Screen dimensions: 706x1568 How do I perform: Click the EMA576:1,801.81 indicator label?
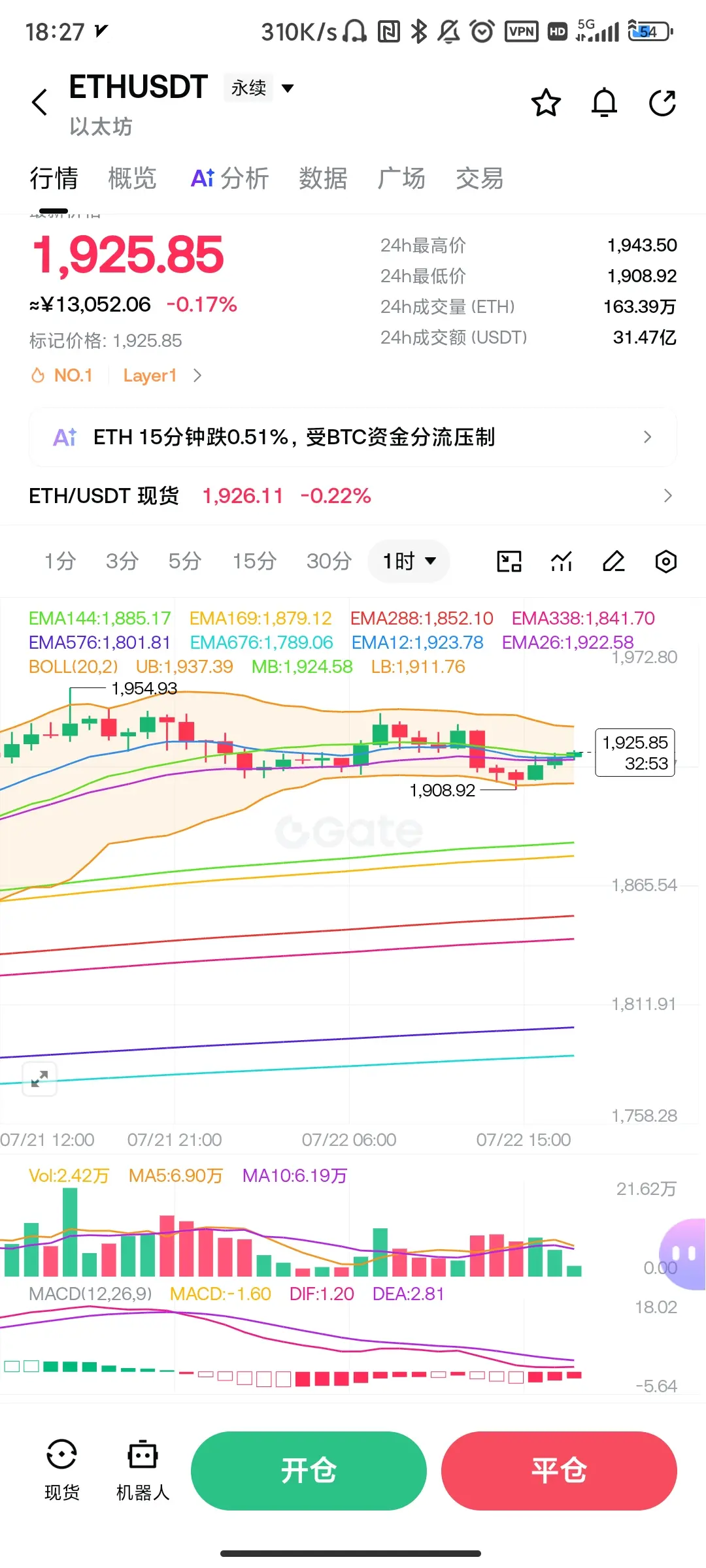[x=99, y=642]
